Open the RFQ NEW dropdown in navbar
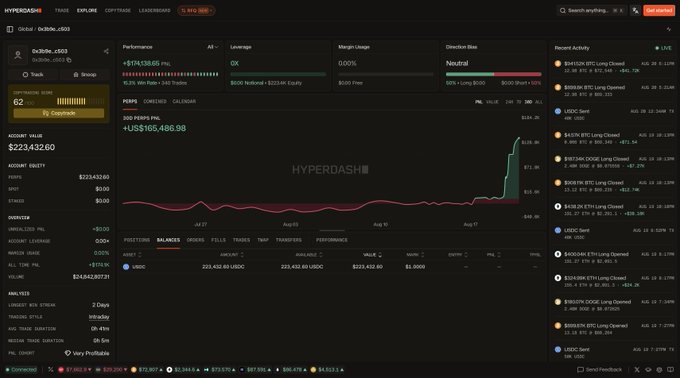Screen dimensions: 680x378 196,10
